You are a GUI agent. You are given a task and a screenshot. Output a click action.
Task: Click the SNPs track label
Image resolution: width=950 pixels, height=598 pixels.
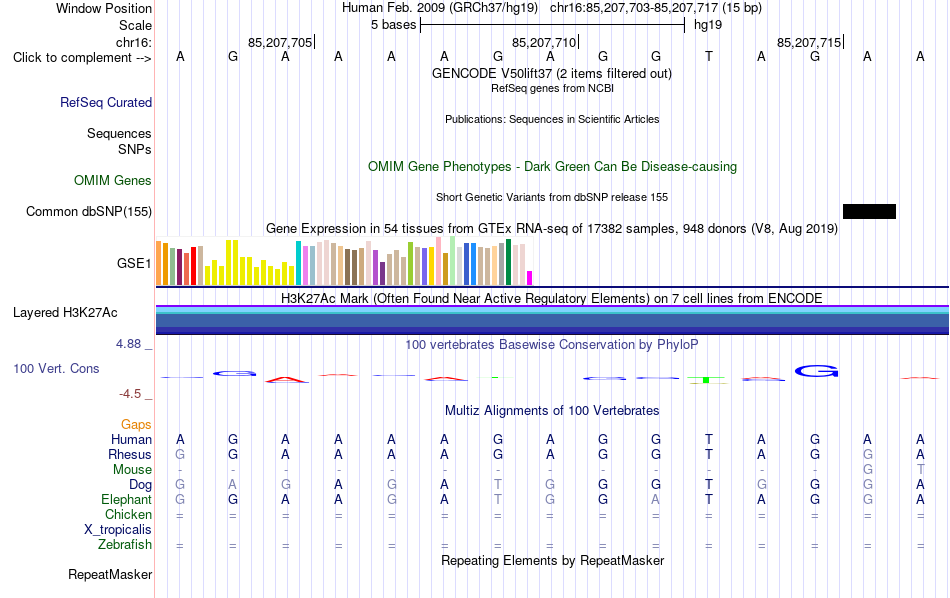(135, 149)
